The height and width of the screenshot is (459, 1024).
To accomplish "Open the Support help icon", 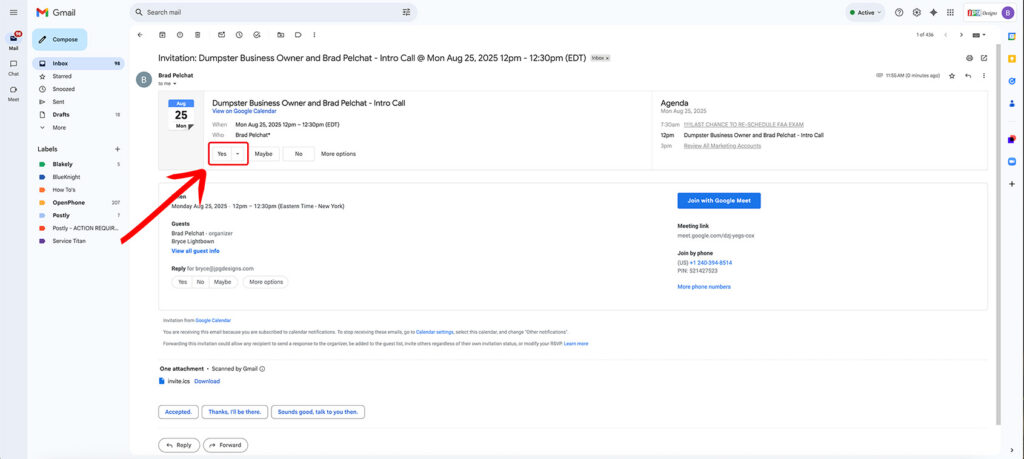I will point(900,12).
